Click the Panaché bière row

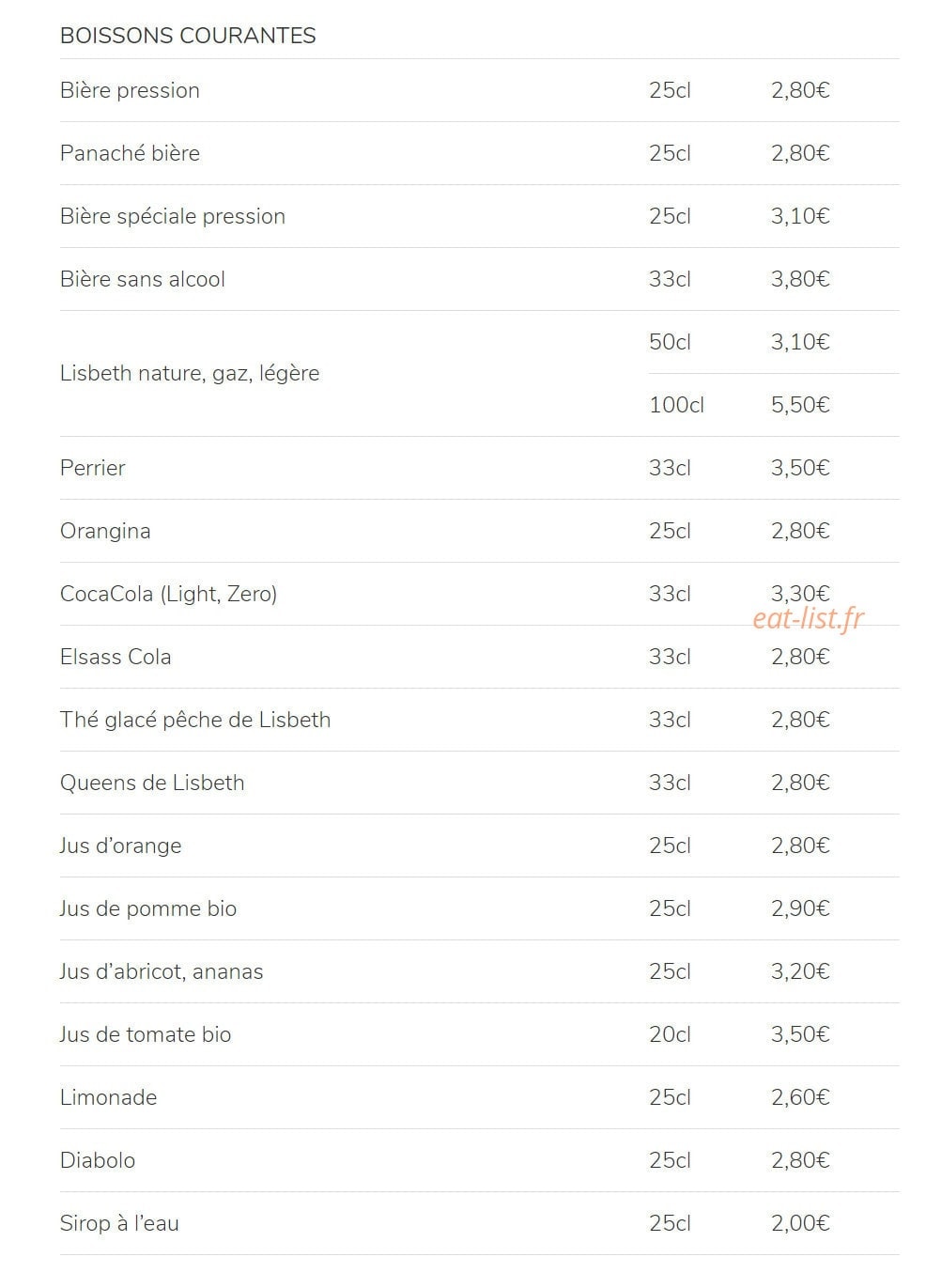click(x=479, y=153)
